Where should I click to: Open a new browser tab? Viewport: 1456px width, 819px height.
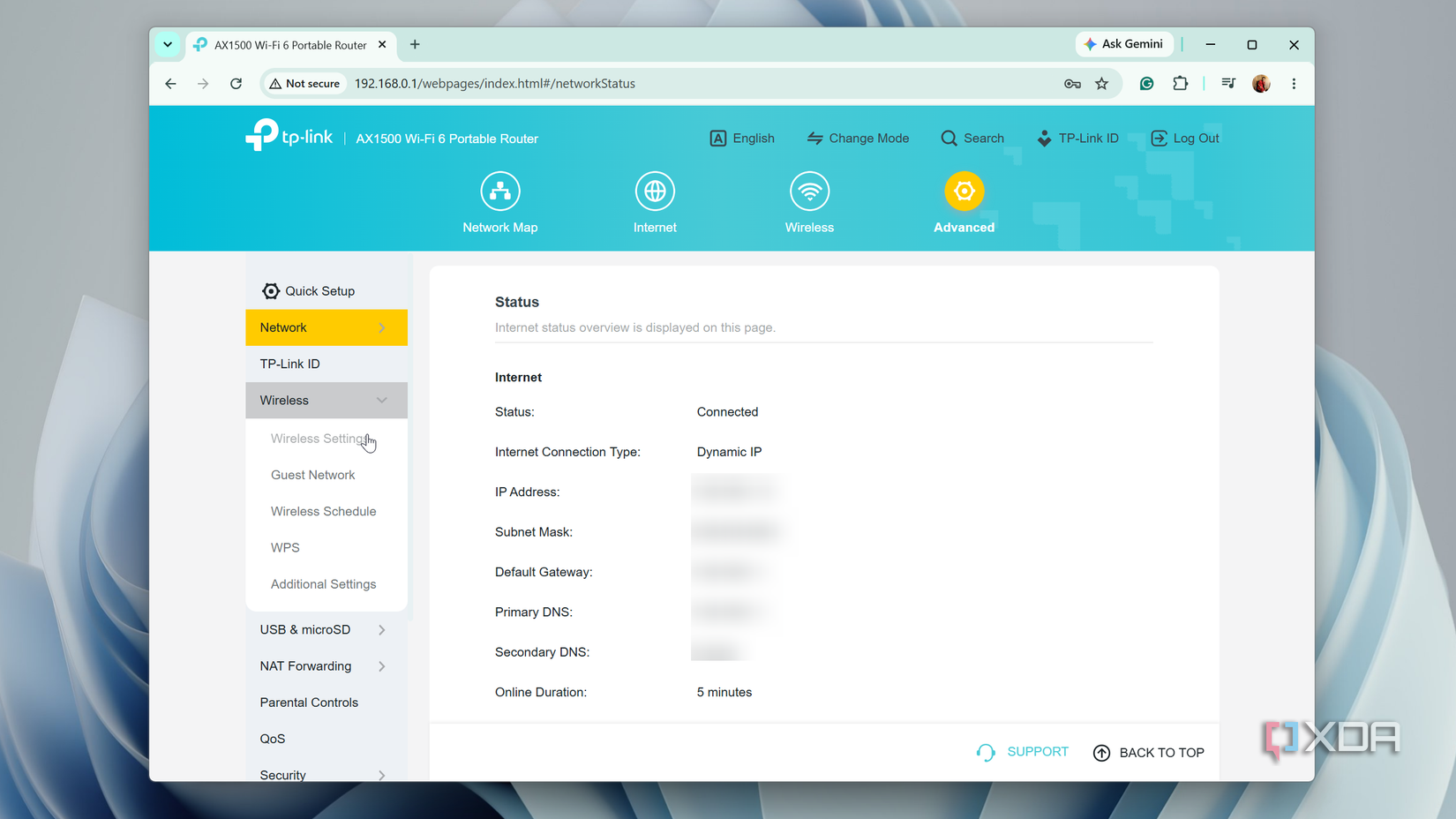(x=415, y=44)
